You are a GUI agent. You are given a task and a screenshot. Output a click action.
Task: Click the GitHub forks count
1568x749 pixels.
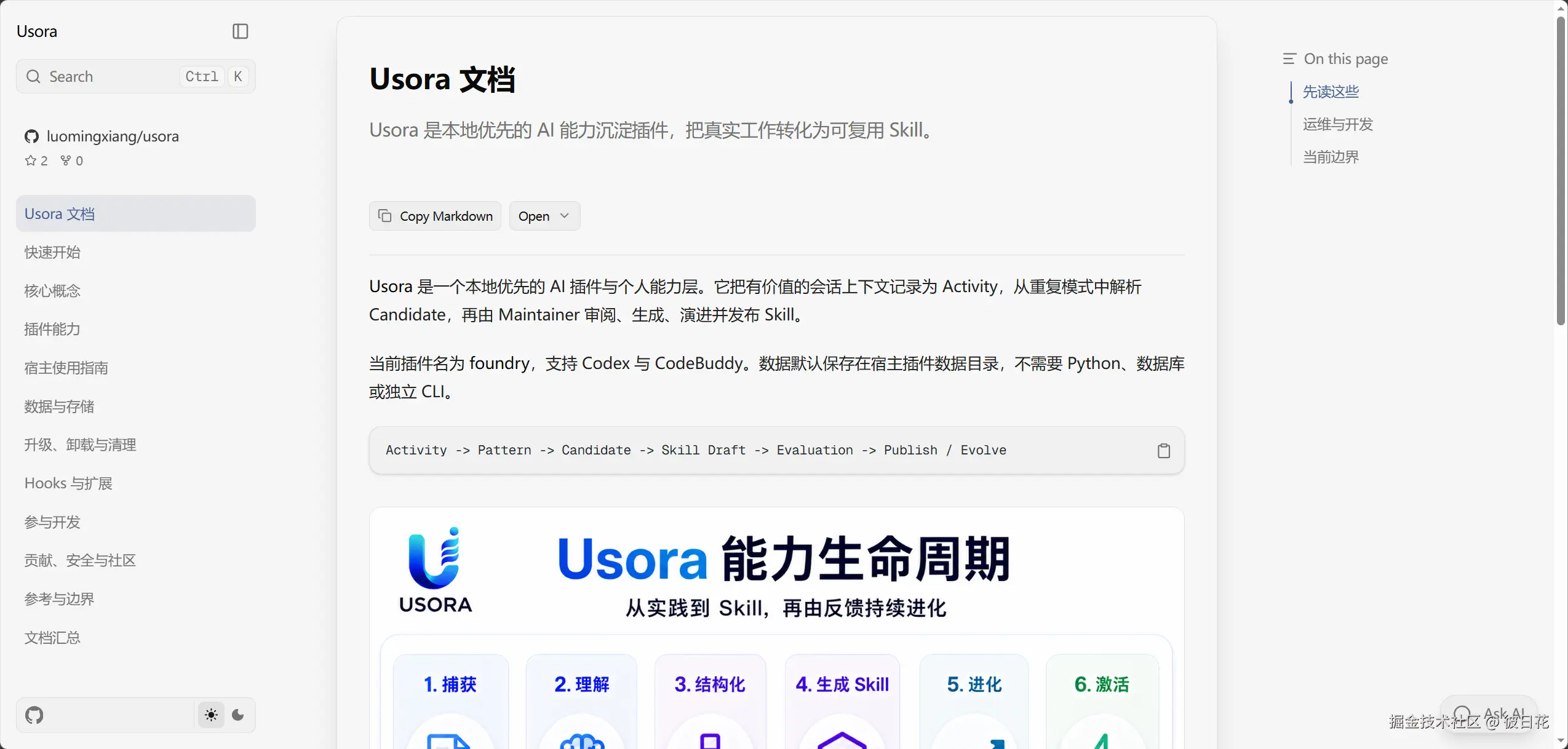[x=72, y=160]
